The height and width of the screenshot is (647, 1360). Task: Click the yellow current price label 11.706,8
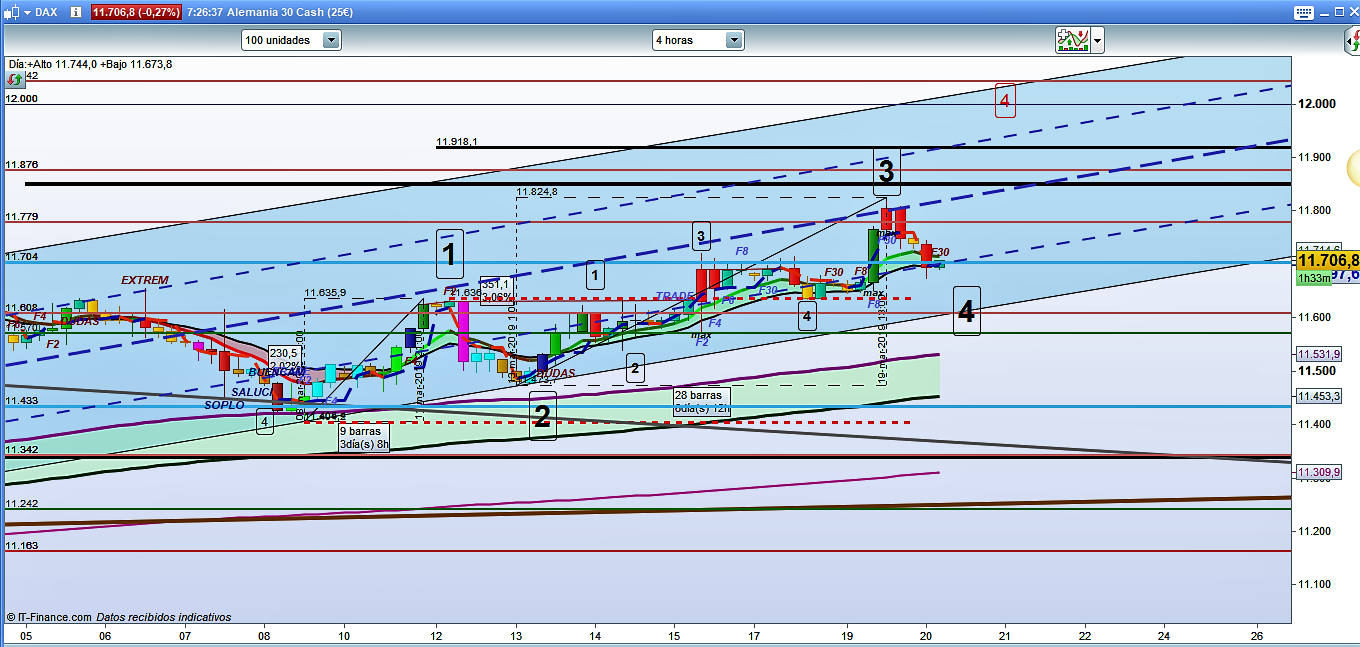[1326, 260]
